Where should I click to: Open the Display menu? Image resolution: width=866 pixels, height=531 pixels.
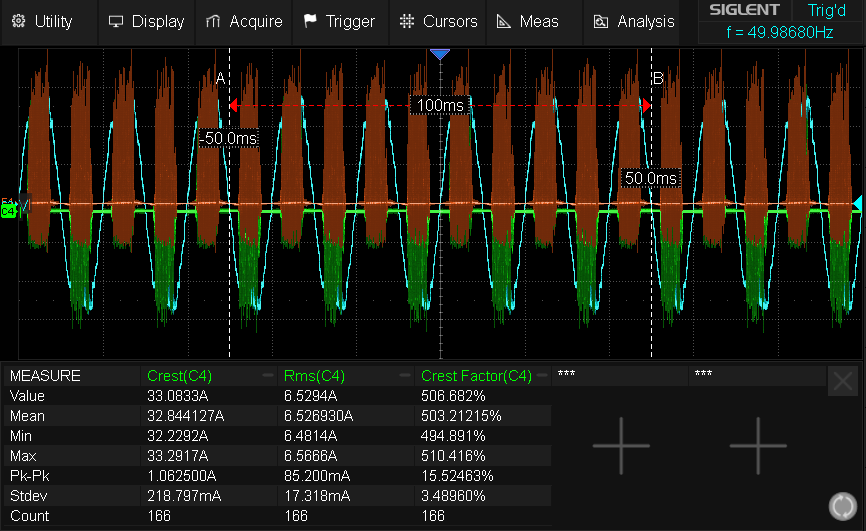(146, 21)
